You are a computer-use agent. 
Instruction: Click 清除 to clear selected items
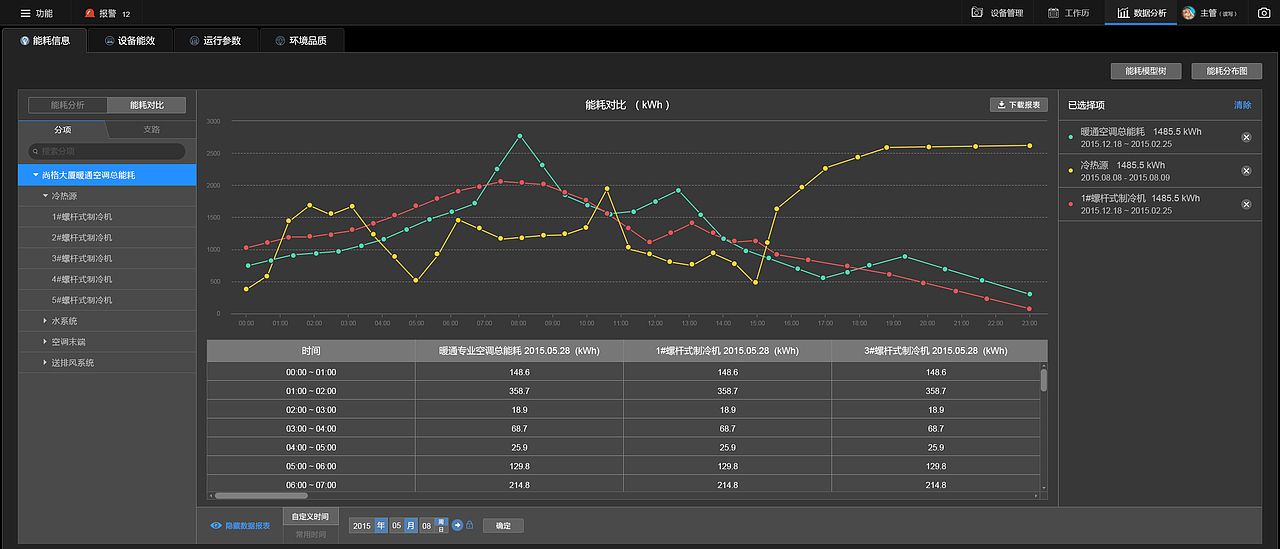pos(1242,105)
